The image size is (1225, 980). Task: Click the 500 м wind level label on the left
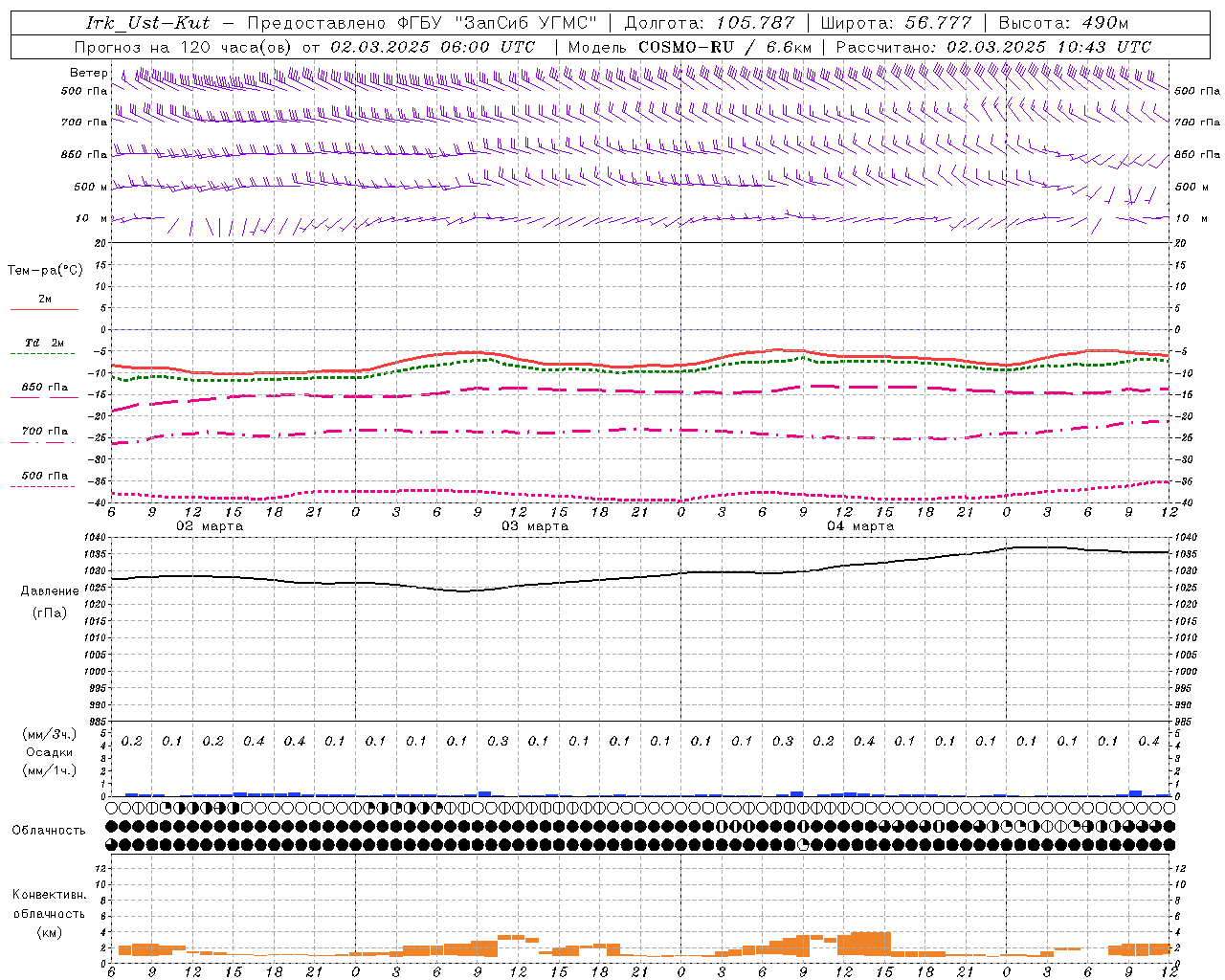91,187
